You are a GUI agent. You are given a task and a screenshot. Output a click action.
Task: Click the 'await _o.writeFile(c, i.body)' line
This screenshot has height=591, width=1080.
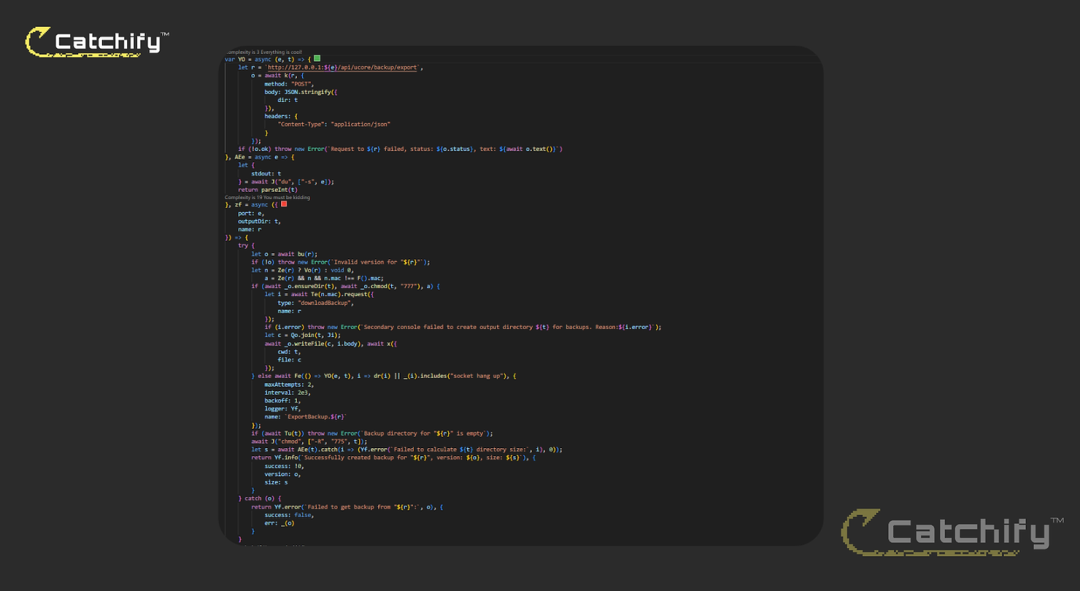click(331, 344)
